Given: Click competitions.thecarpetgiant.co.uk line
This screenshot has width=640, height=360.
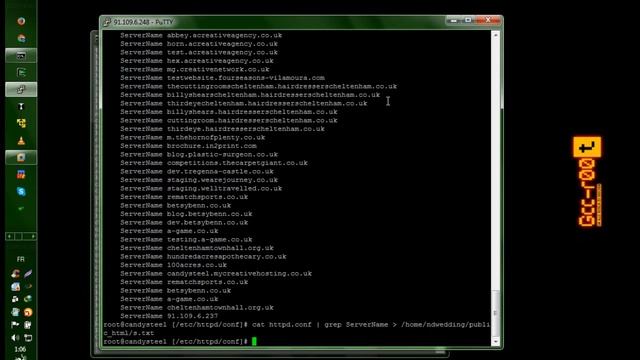Looking at the screenshot, I should [x=214, y=163].
